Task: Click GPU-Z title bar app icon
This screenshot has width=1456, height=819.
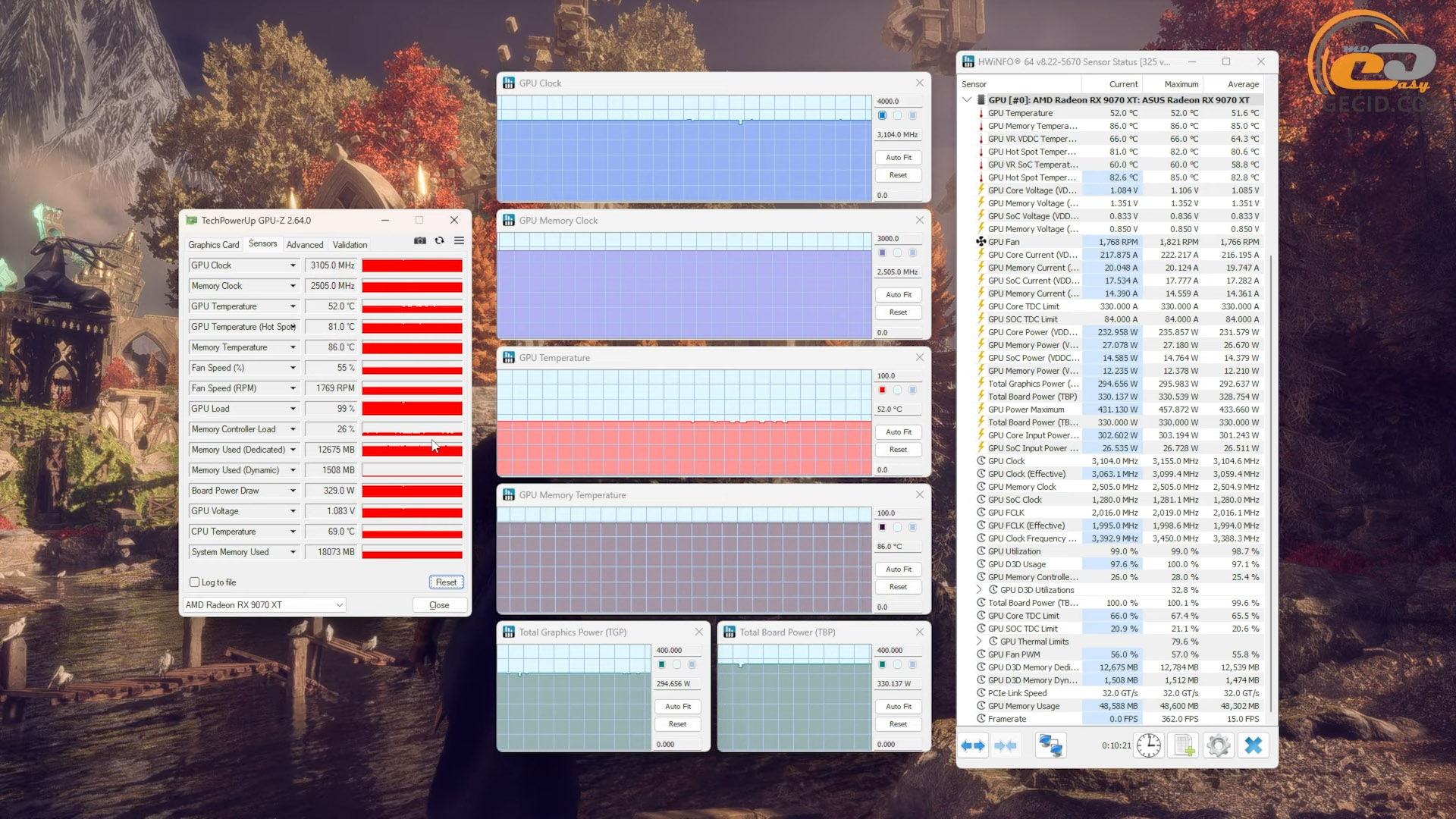Action: (192, 221)
